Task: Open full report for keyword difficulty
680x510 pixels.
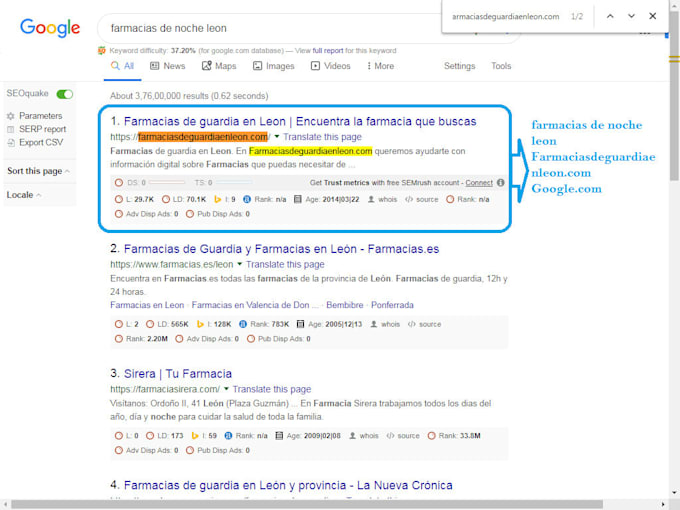Action: [x=327, y=51]
